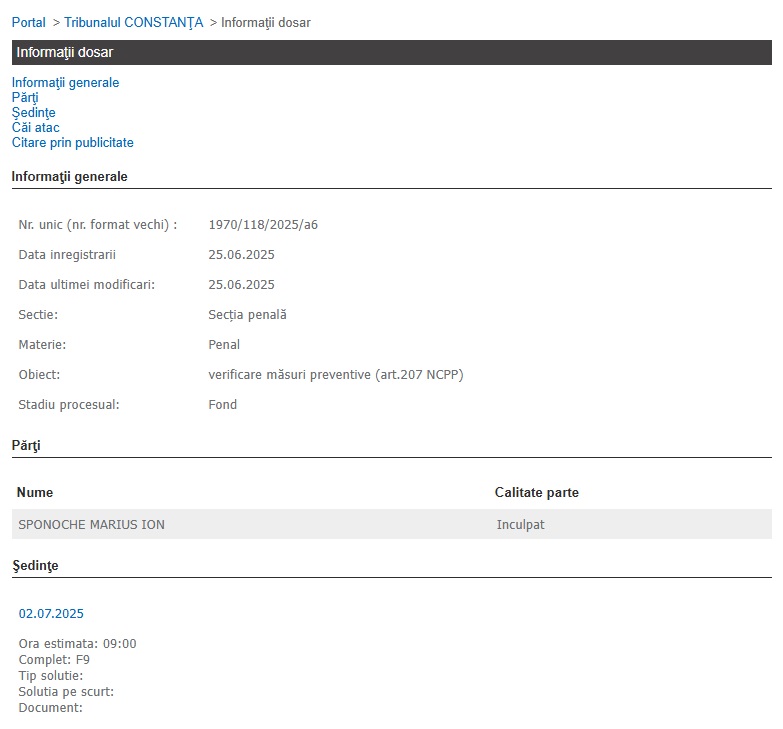This screenshot has width=783, height=729.
Task: Click the Complet: F9 text
Action: (54, 660)
